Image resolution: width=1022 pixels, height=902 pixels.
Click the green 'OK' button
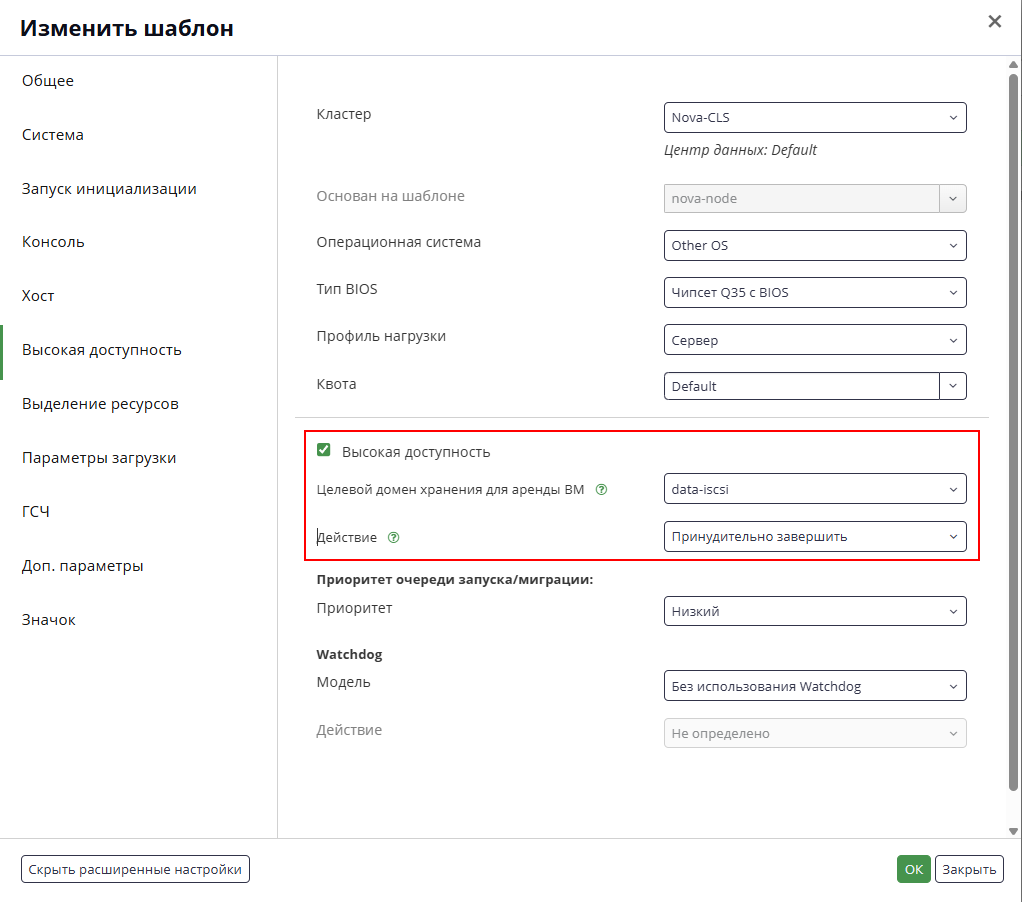click(x=914, y=869)
